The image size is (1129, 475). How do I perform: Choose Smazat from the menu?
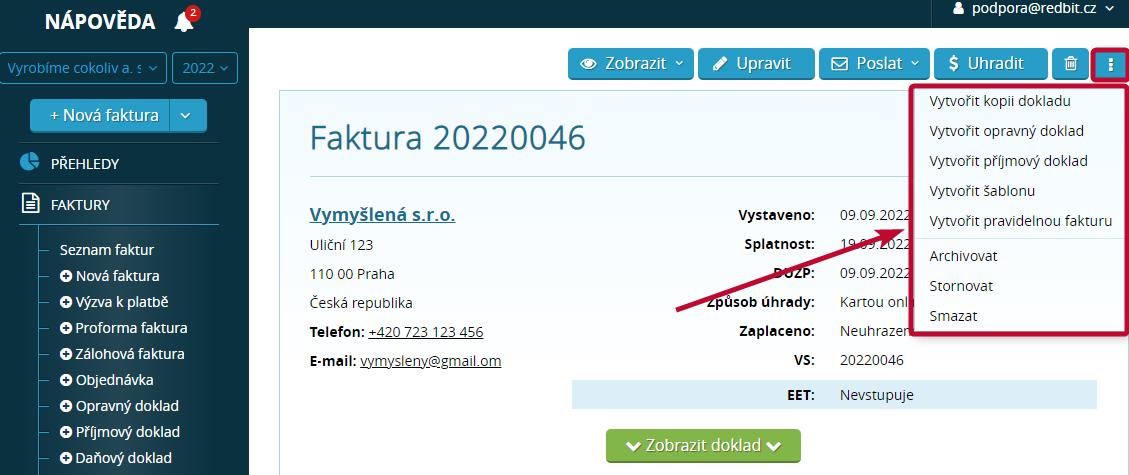click(x=953, y=316)
